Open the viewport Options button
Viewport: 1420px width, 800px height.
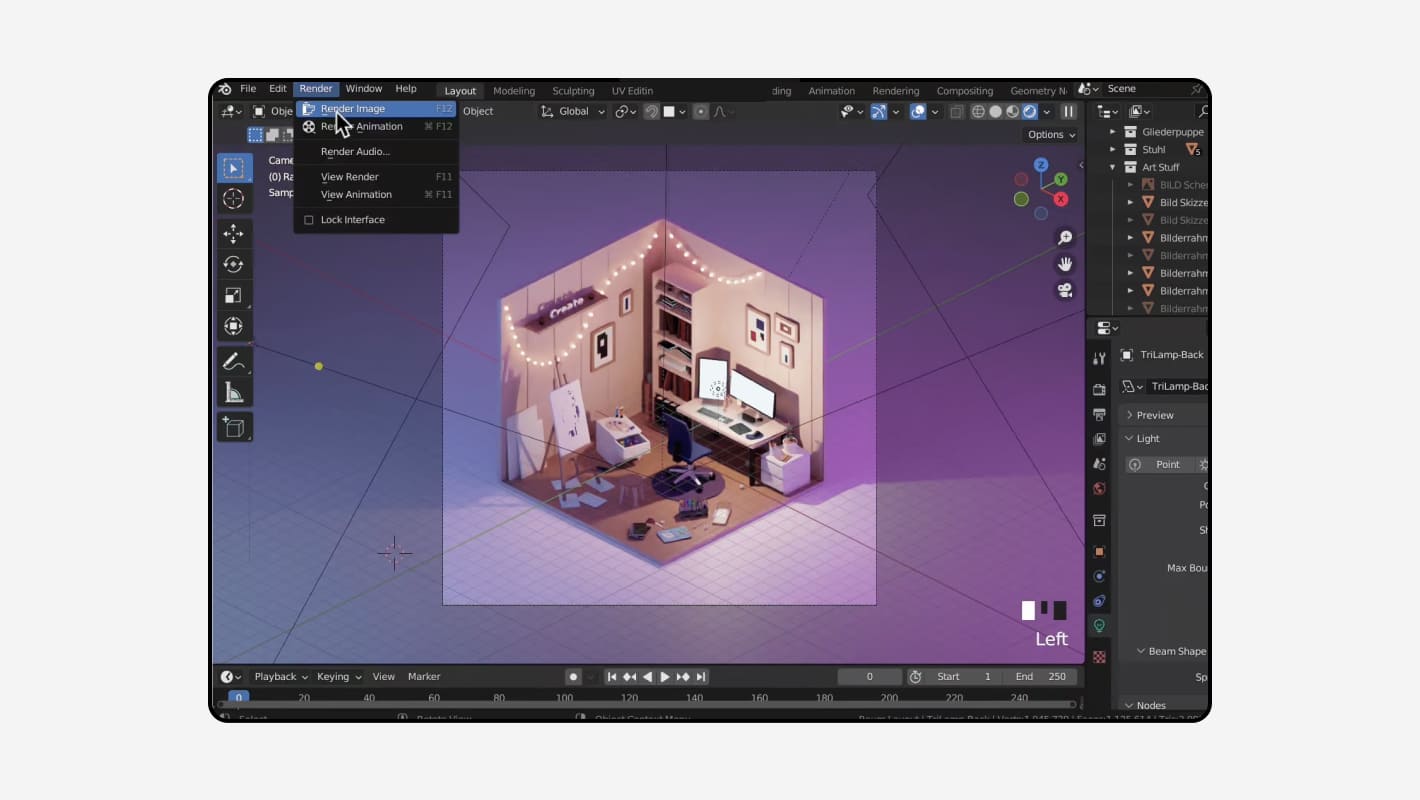click(1051, 135)
